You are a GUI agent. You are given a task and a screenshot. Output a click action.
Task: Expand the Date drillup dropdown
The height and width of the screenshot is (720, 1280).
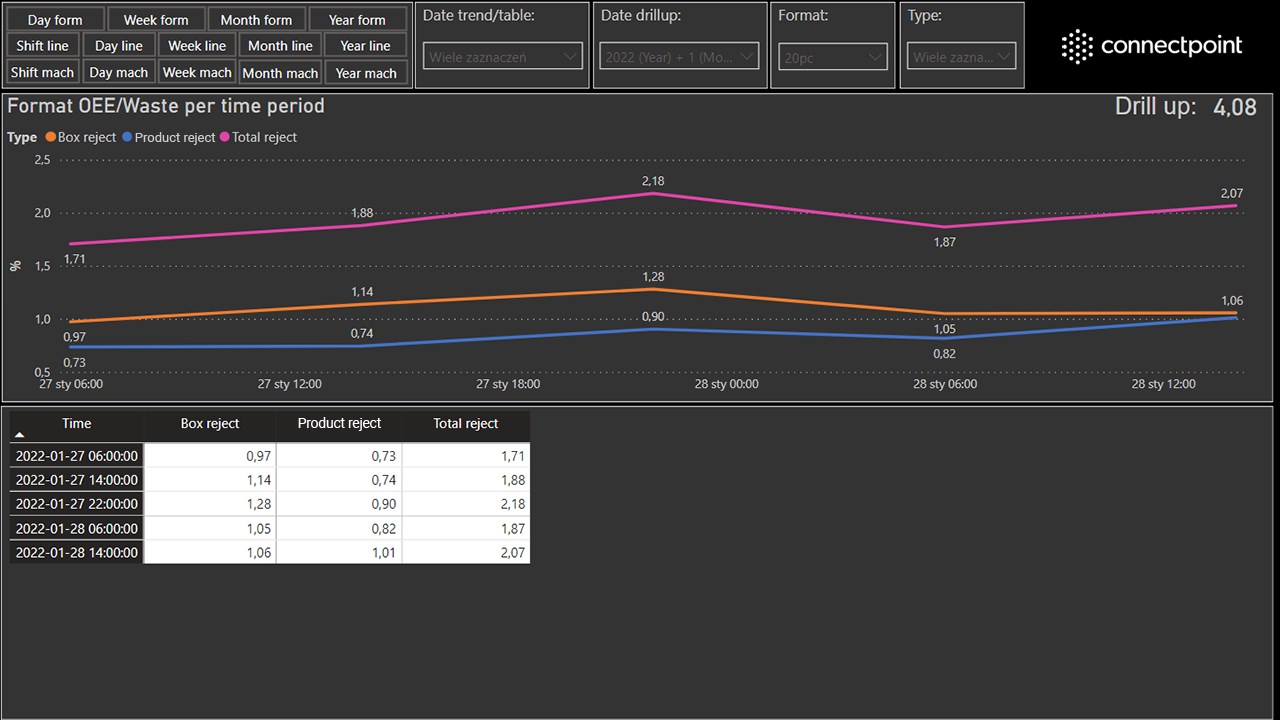point(680,57)
